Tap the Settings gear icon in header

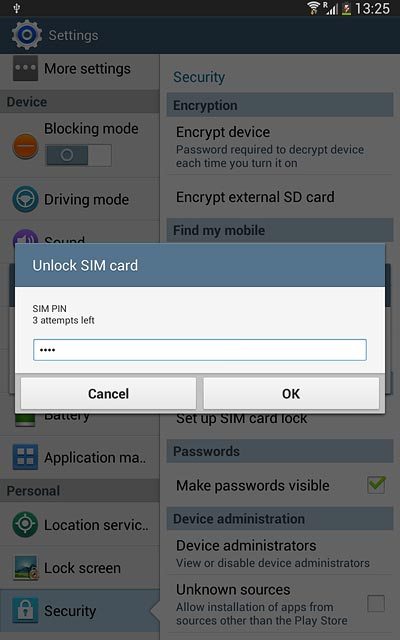(x=27, y=35)
